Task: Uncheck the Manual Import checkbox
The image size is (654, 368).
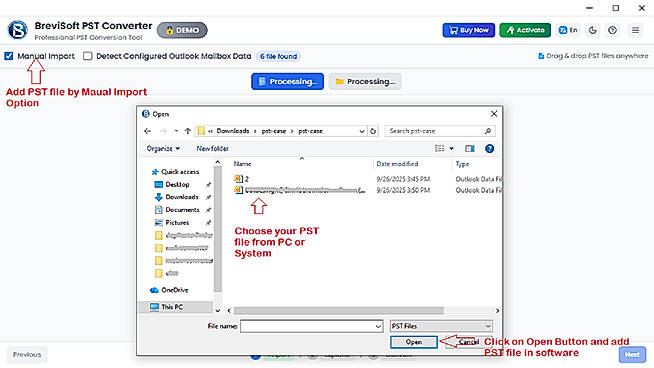Action: [x=9, y=56]
